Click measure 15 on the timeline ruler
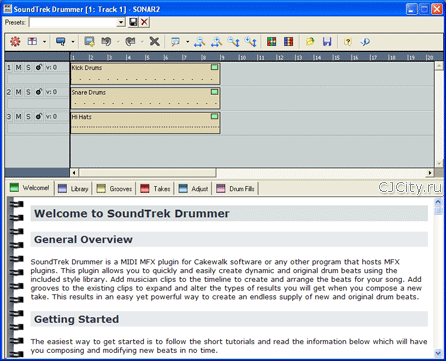 pos(336,57)
